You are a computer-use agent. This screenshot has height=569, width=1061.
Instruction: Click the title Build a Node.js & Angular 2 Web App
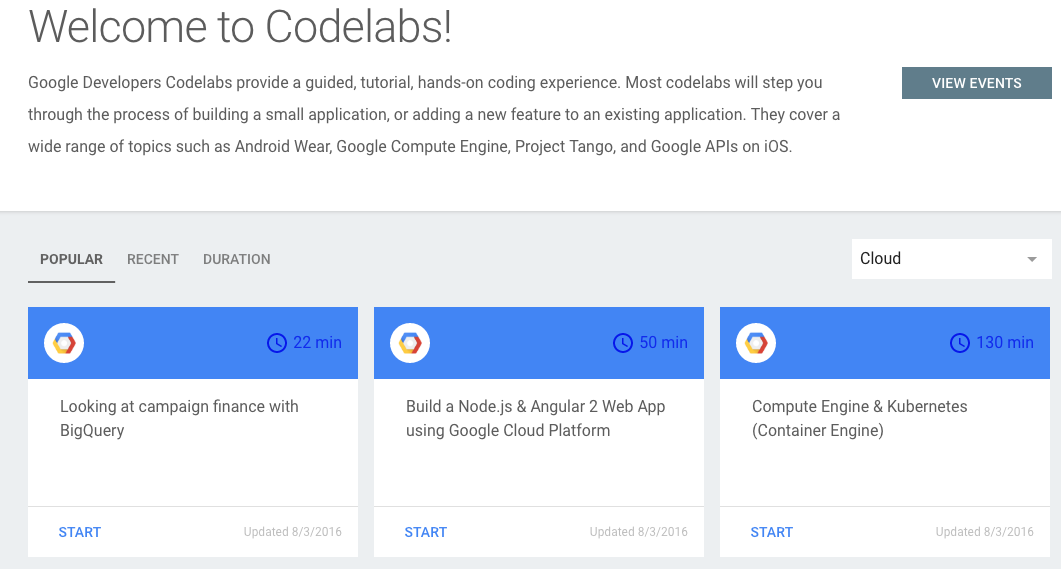tap(535, 418)
